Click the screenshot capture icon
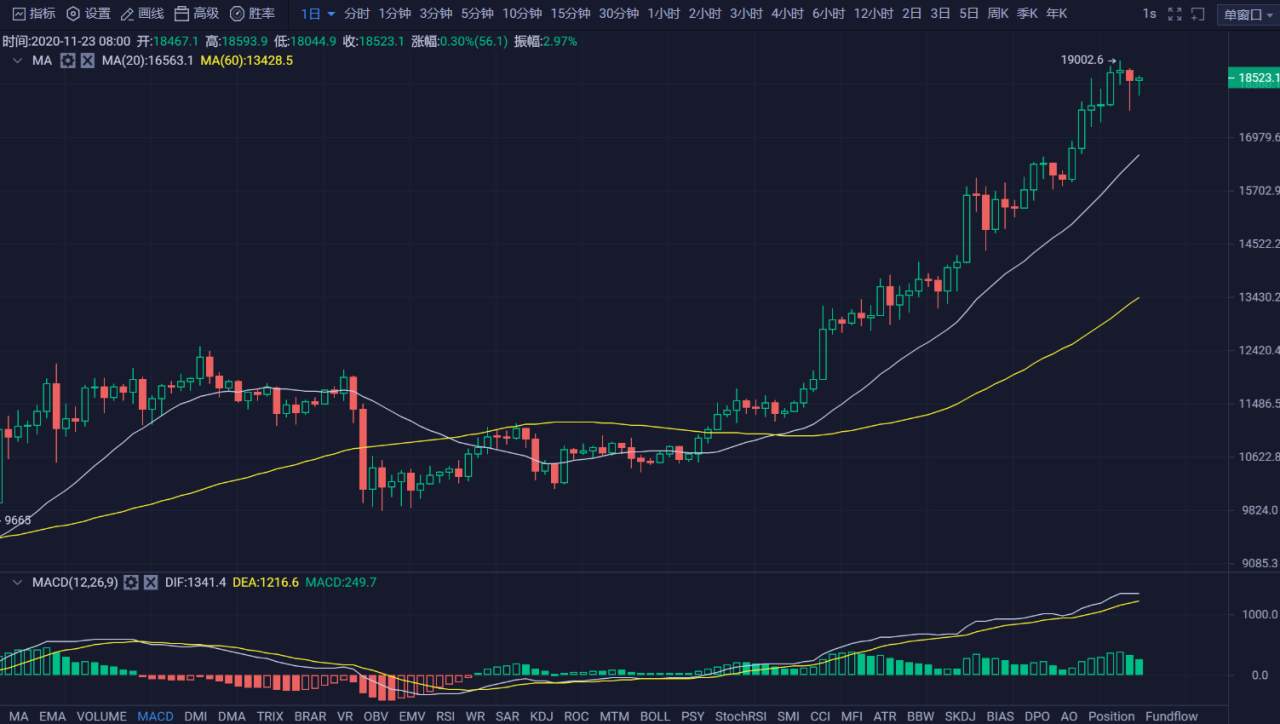 pos(1198,14)
